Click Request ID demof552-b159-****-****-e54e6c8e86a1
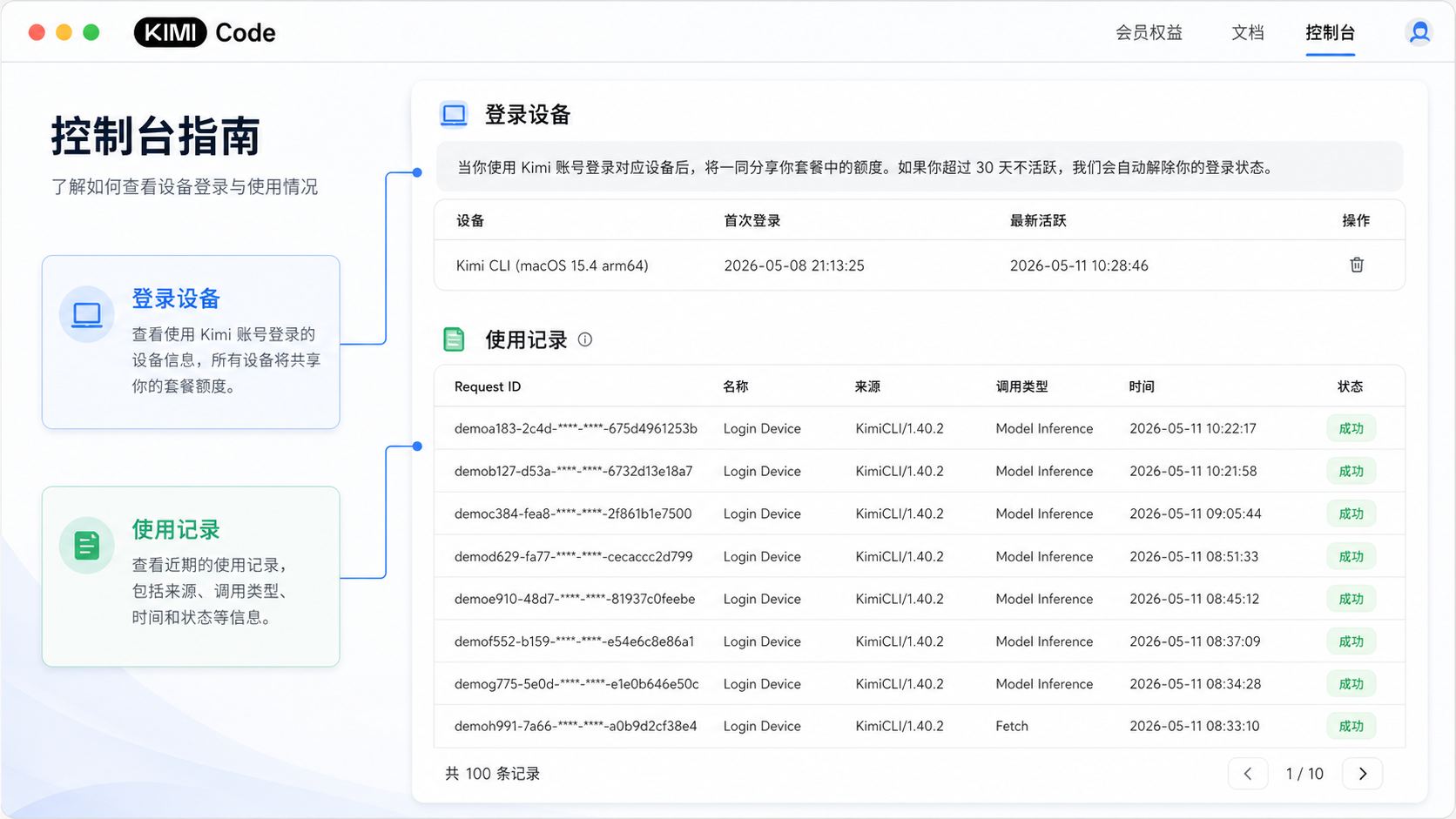Image resolution: width=1456 pixels, height=819 pixels. point(574,641)
